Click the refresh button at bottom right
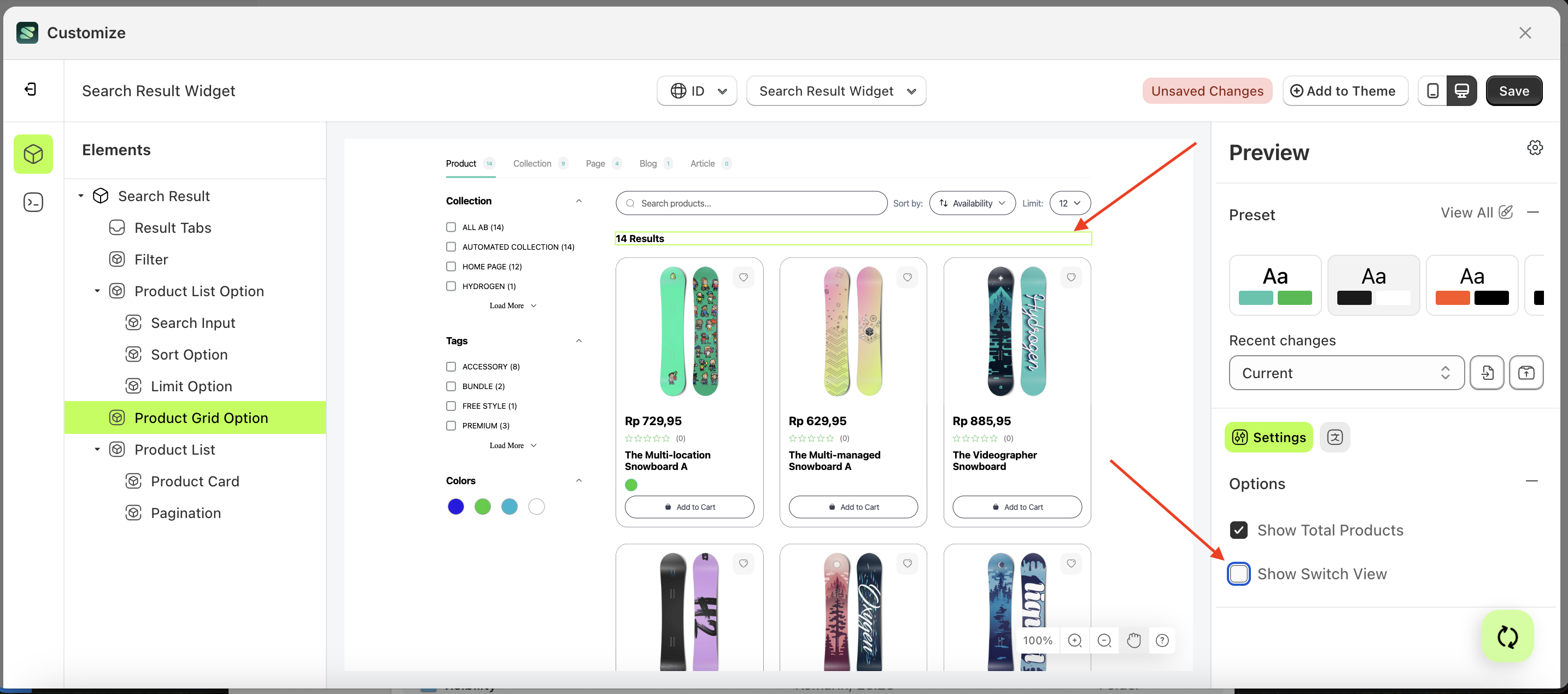 coord(1507,636)
